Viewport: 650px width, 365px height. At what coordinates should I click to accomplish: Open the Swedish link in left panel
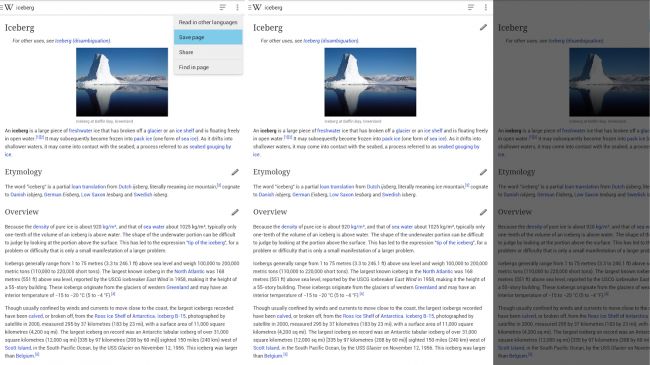tap(143, 195)
